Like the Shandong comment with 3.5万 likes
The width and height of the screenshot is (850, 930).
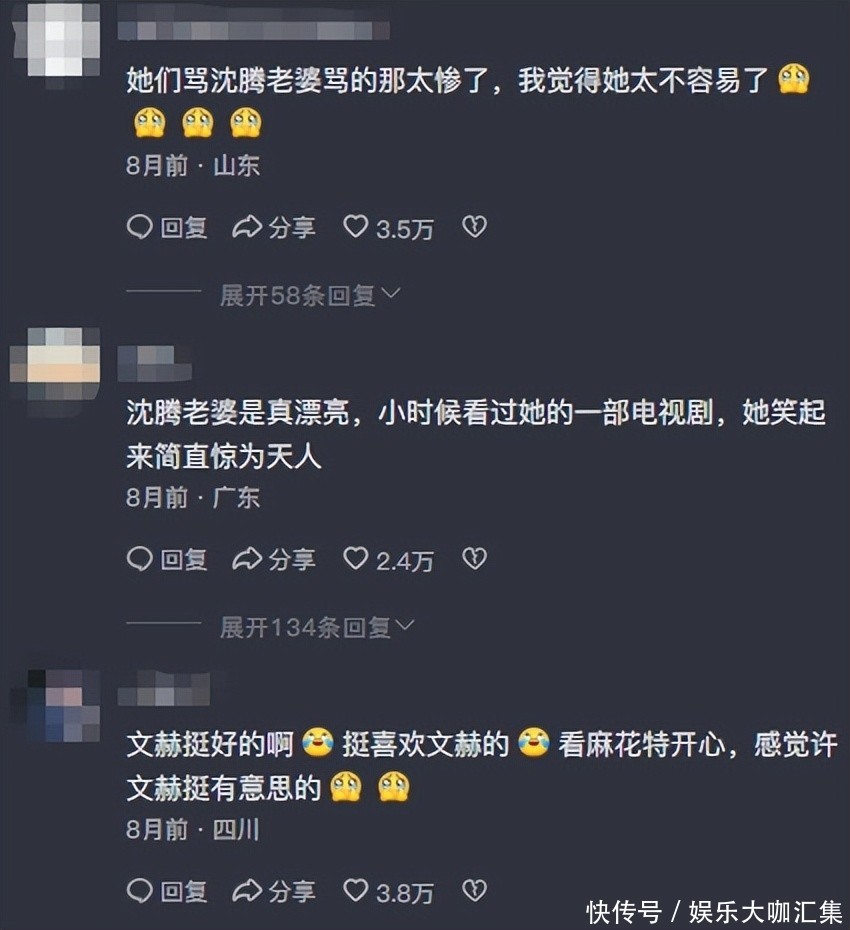point(356,227)
